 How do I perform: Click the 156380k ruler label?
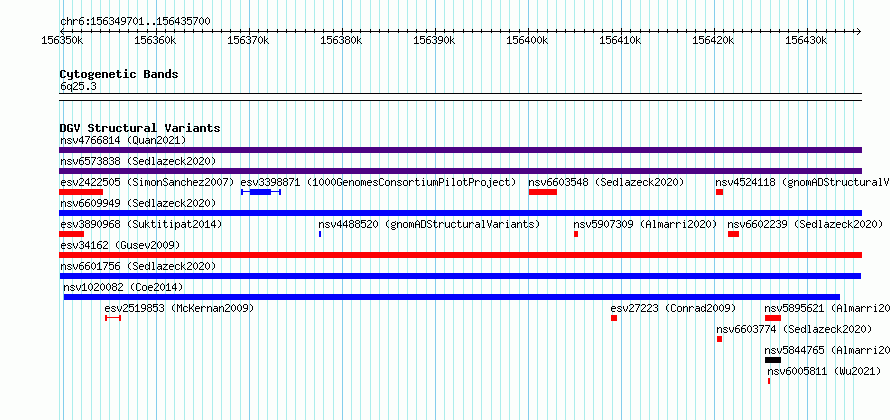click(x=342, y=41)
